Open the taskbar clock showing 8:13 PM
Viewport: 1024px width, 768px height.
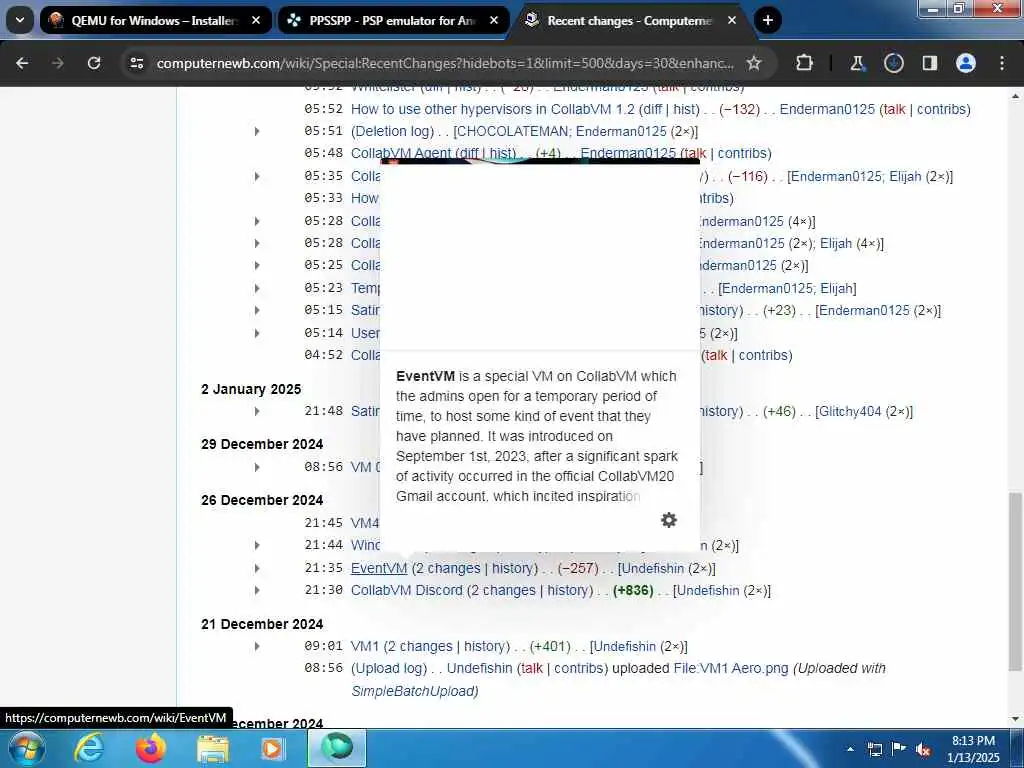point(973,749)
